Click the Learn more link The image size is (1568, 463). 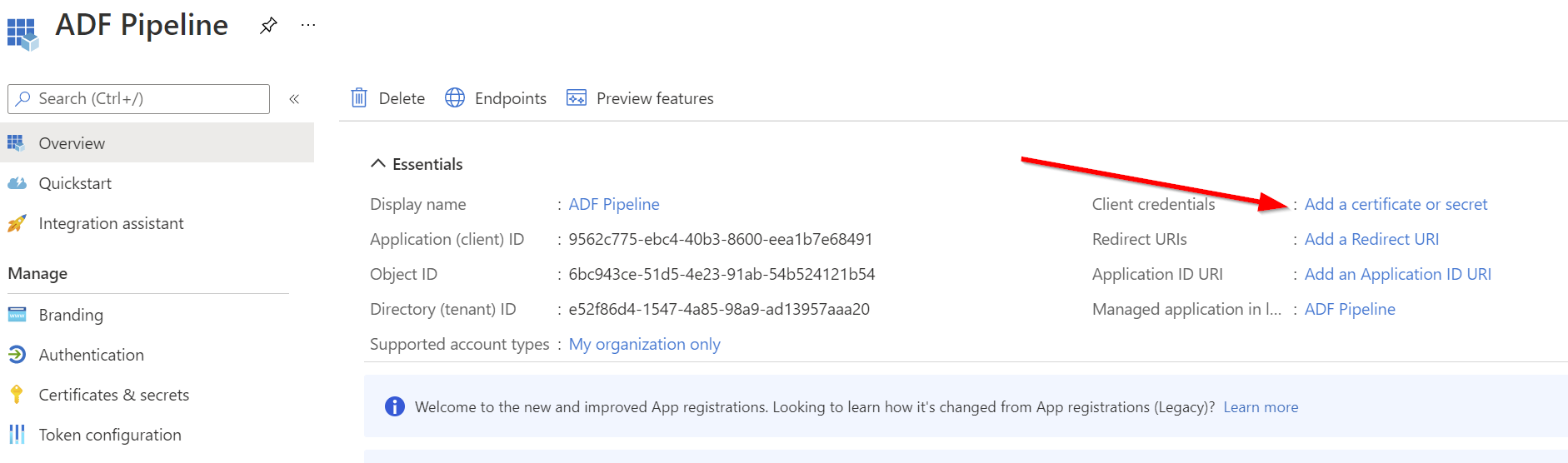[x=1261, y=407]
